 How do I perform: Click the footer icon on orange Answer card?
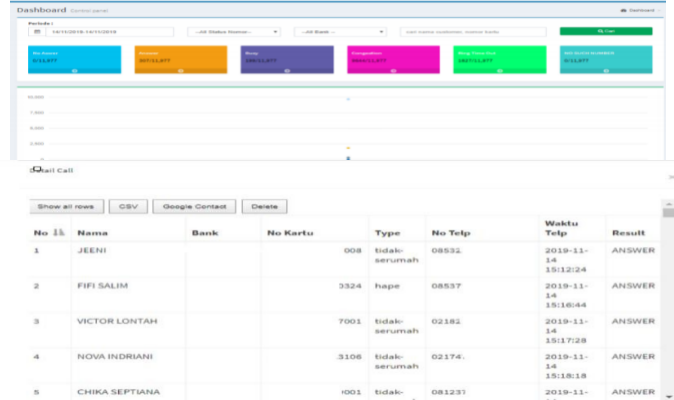tap(181, 70)
